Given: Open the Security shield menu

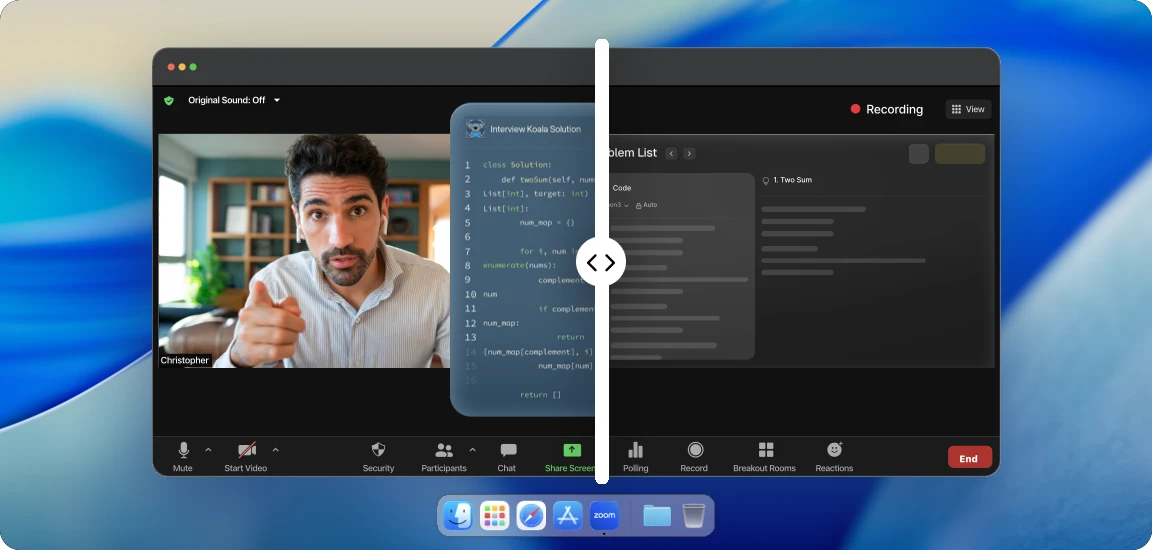Looking at the screenshot, I should pos(378,457).
